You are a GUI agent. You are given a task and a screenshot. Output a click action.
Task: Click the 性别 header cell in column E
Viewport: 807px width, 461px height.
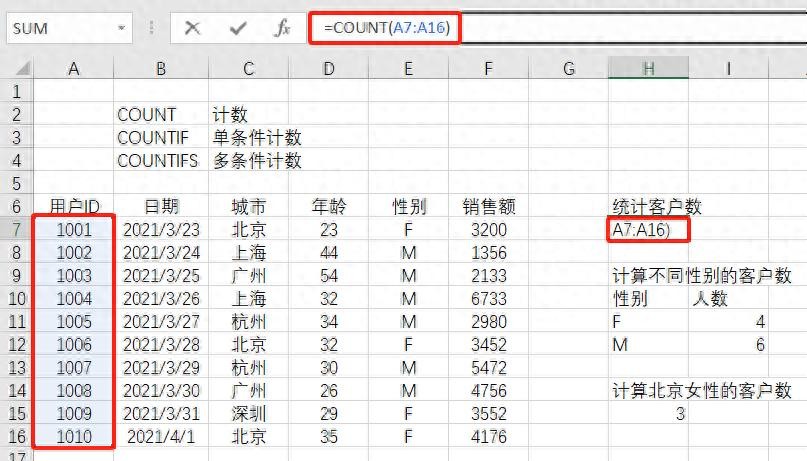tap(408, 206)
